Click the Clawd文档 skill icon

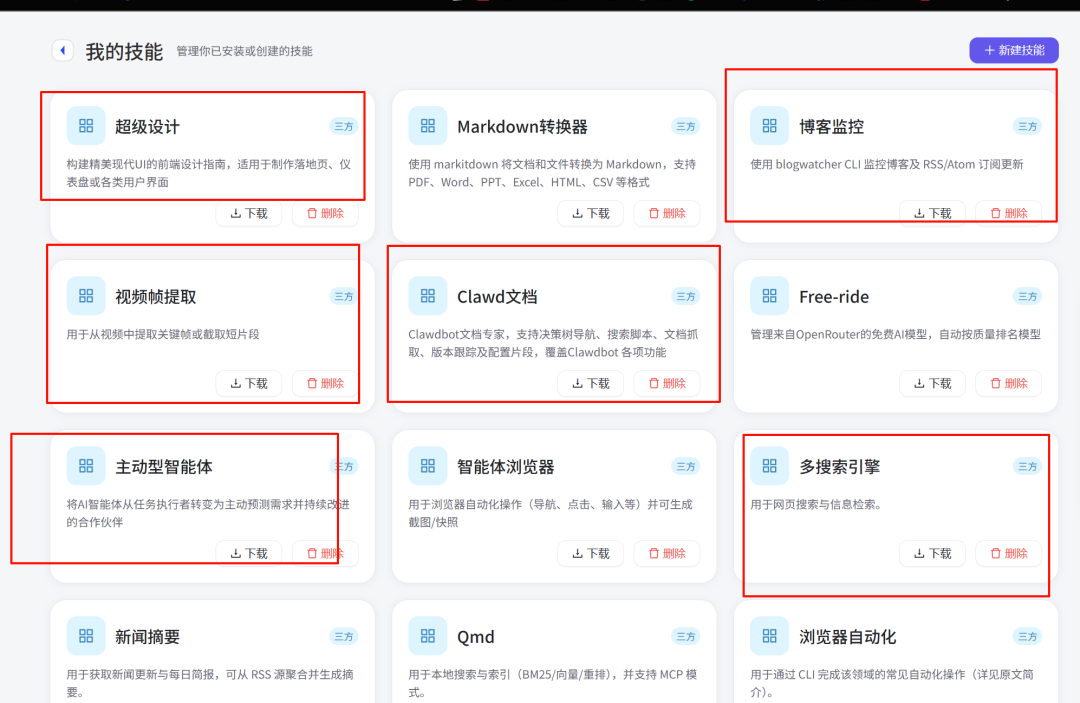pos(428,295)
